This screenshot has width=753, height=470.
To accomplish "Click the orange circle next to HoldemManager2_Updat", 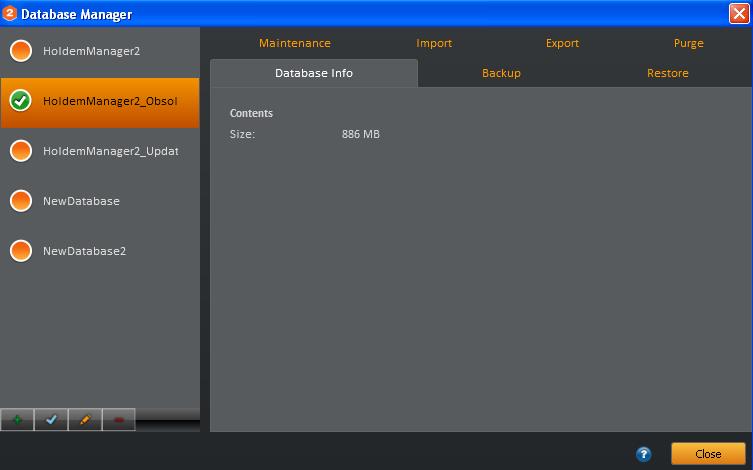I will (x=21, y=151).
